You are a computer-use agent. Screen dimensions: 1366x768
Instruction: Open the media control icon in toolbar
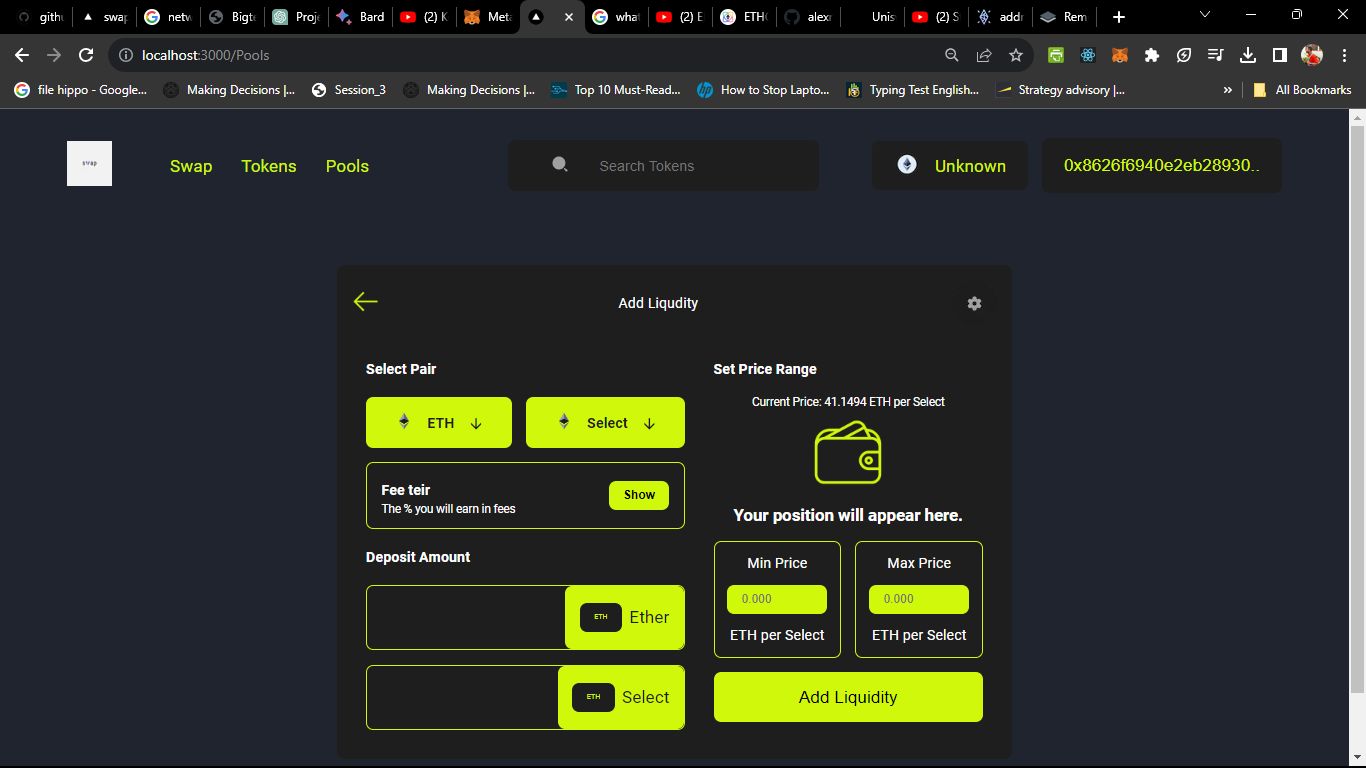coord(1216,55)
